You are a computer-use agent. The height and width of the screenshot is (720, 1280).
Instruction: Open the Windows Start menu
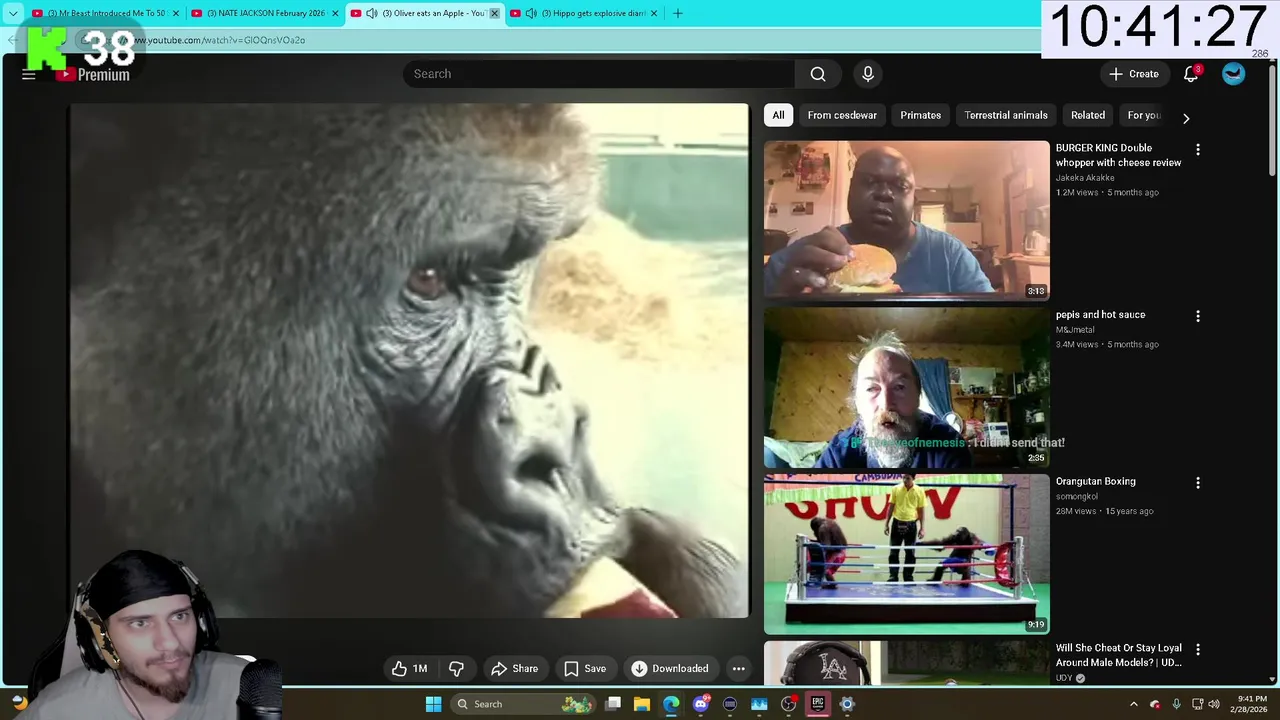(433, 704)
